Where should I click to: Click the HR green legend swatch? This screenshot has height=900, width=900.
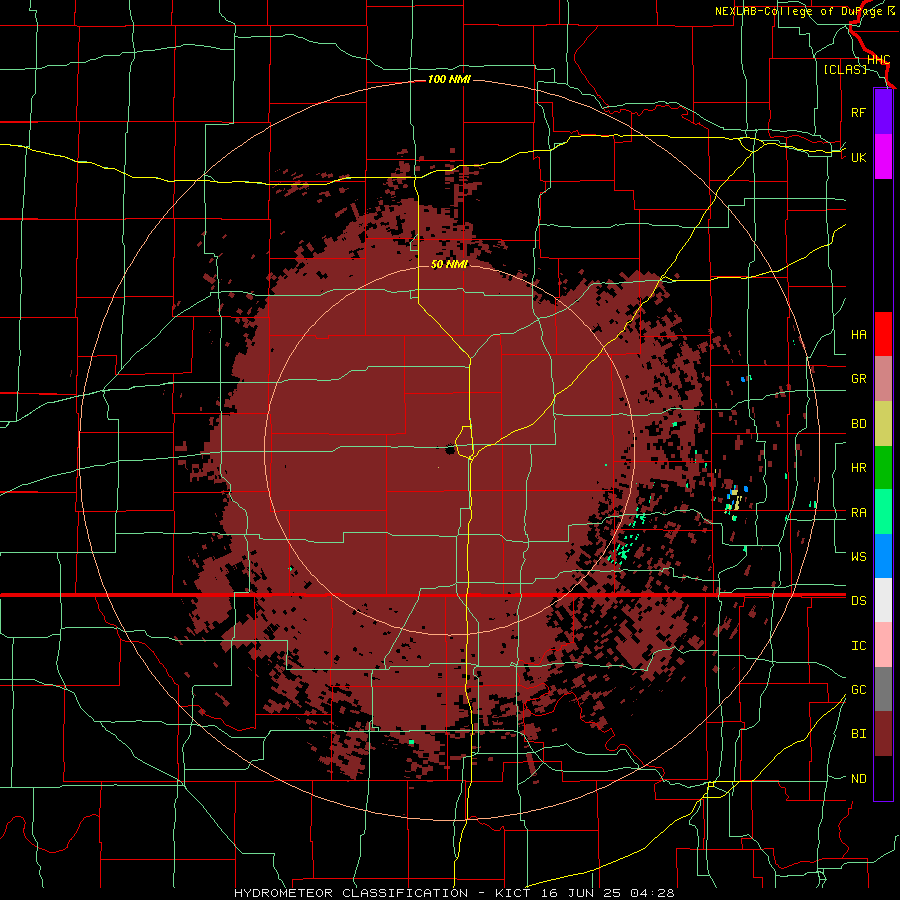883,467
